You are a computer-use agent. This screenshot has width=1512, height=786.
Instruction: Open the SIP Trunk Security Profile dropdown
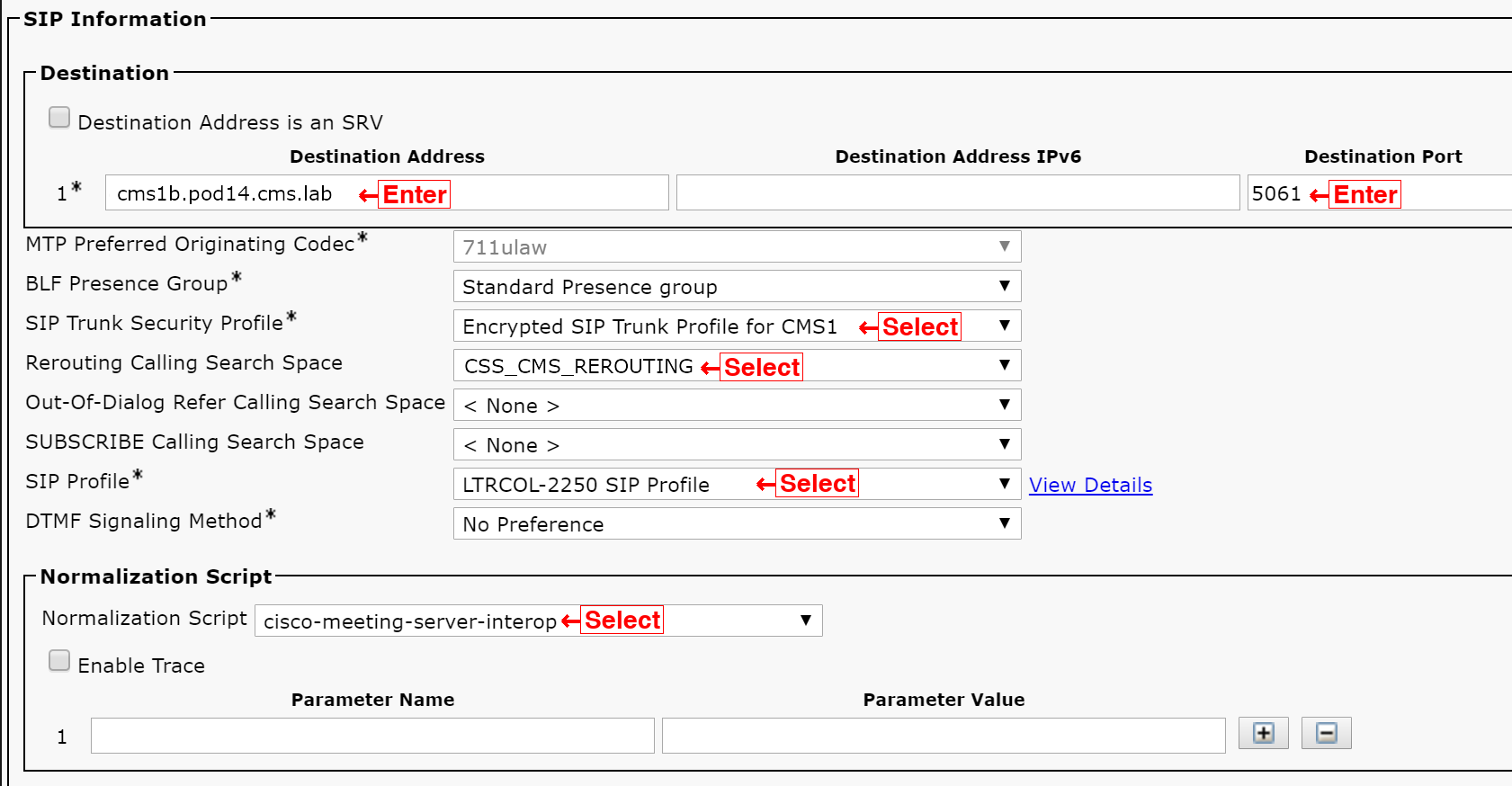tap(738, 326)
